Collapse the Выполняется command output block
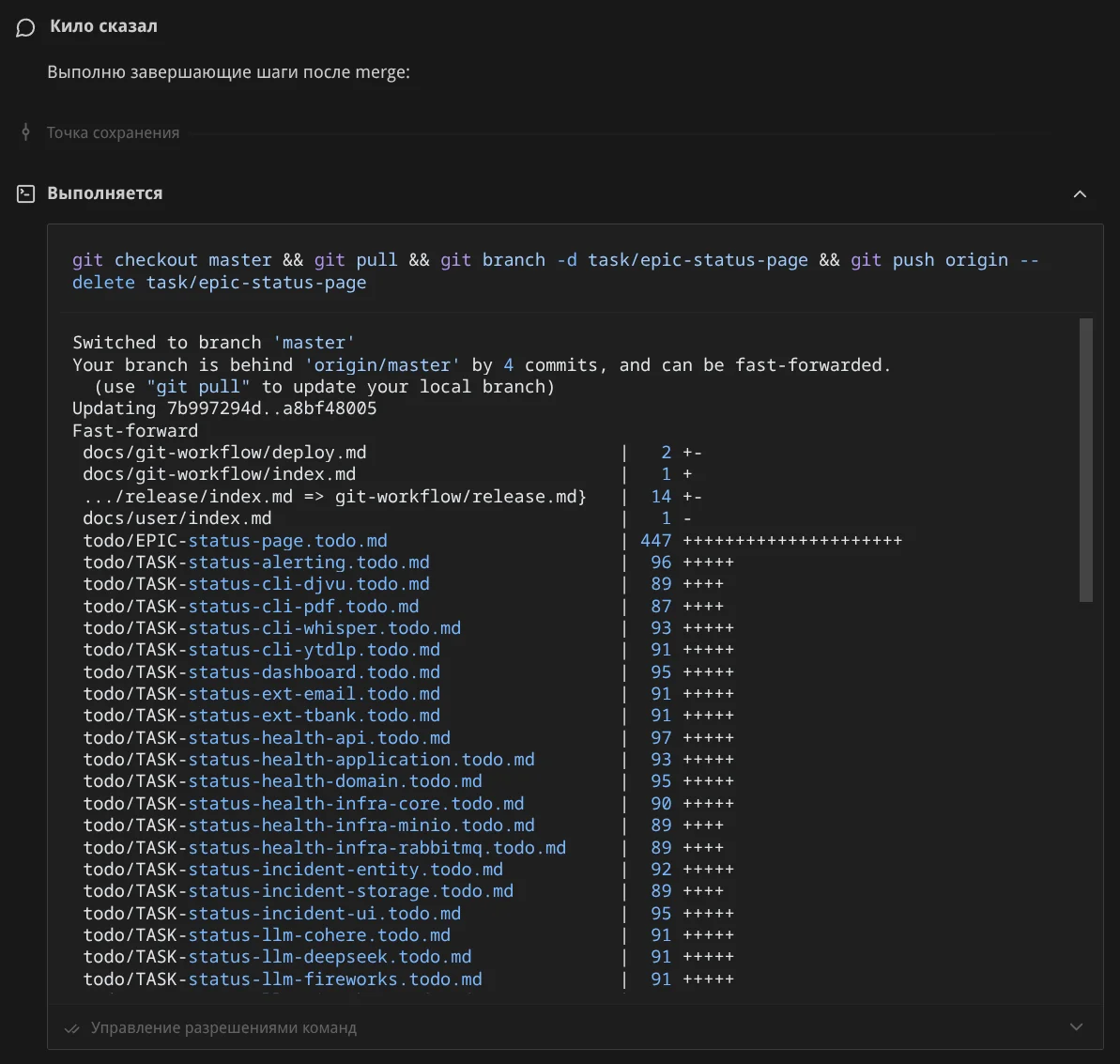 1080,193
